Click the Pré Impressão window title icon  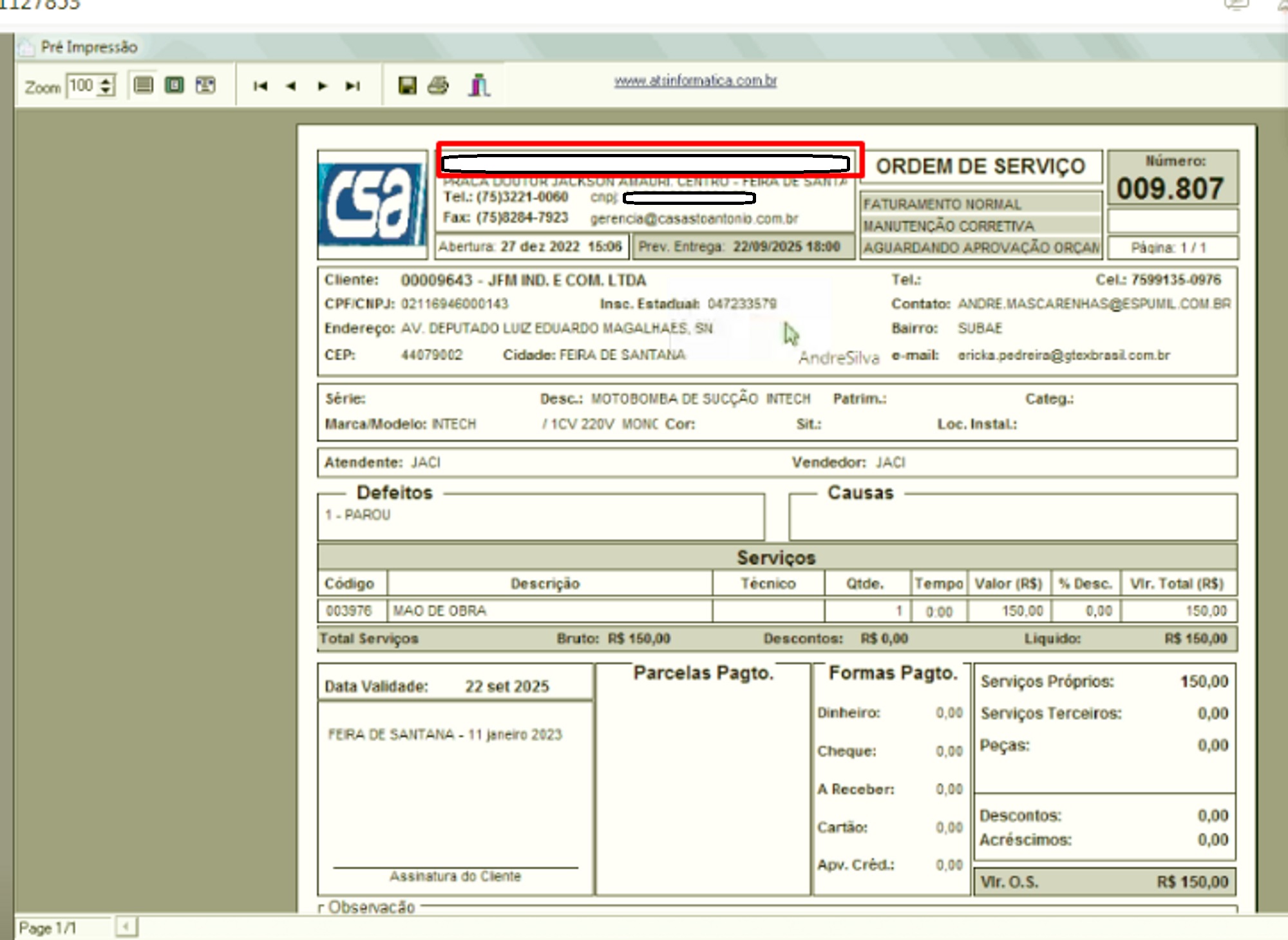[26, 47]
